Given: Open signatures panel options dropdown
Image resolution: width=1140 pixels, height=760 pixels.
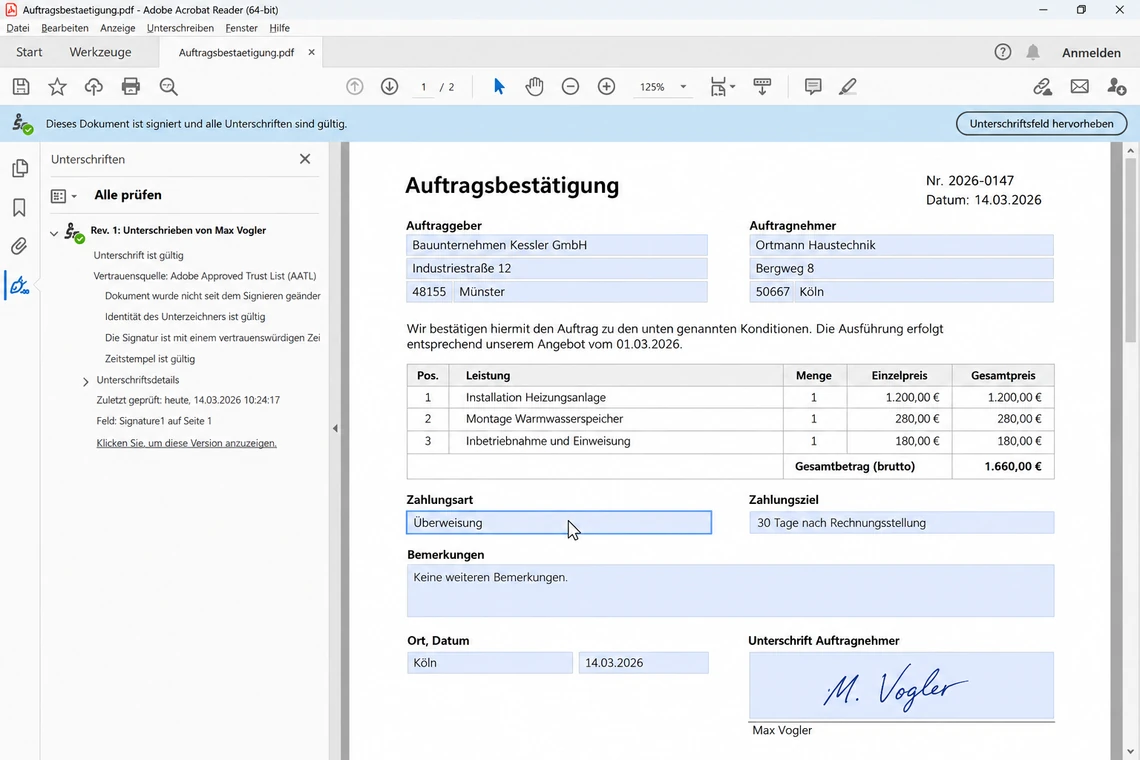Looking at the screenshot, I should (x=64, y=196).
